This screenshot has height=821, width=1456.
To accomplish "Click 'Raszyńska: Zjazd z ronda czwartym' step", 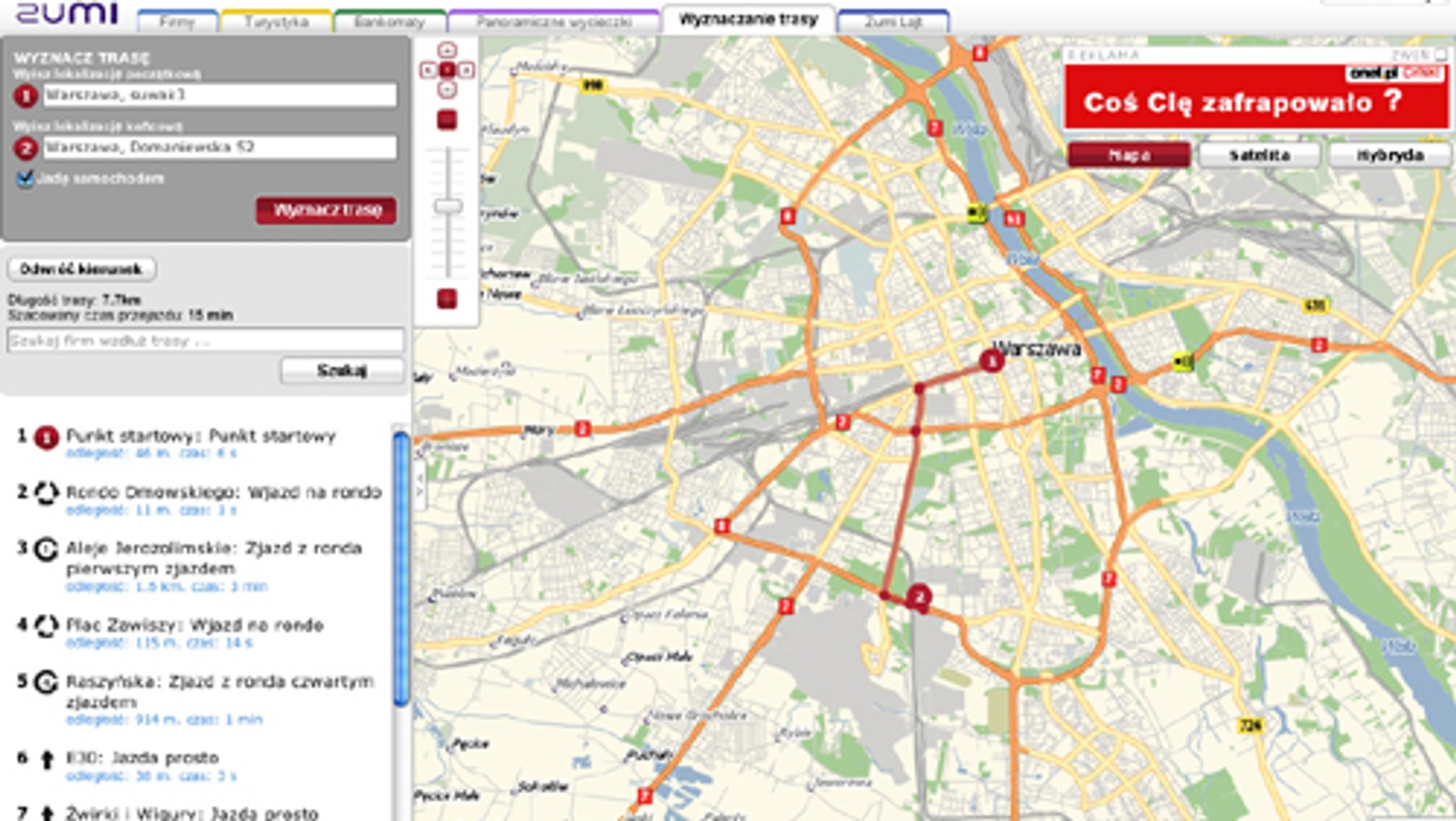I will coord(220,691).
